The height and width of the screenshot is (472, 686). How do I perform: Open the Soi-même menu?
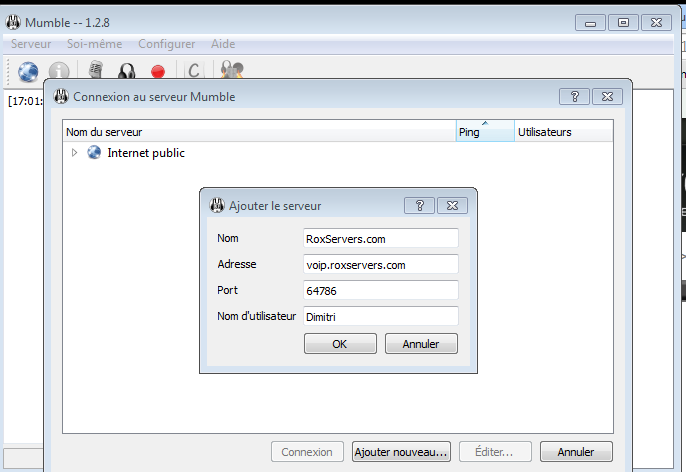[x=94, y=44]
